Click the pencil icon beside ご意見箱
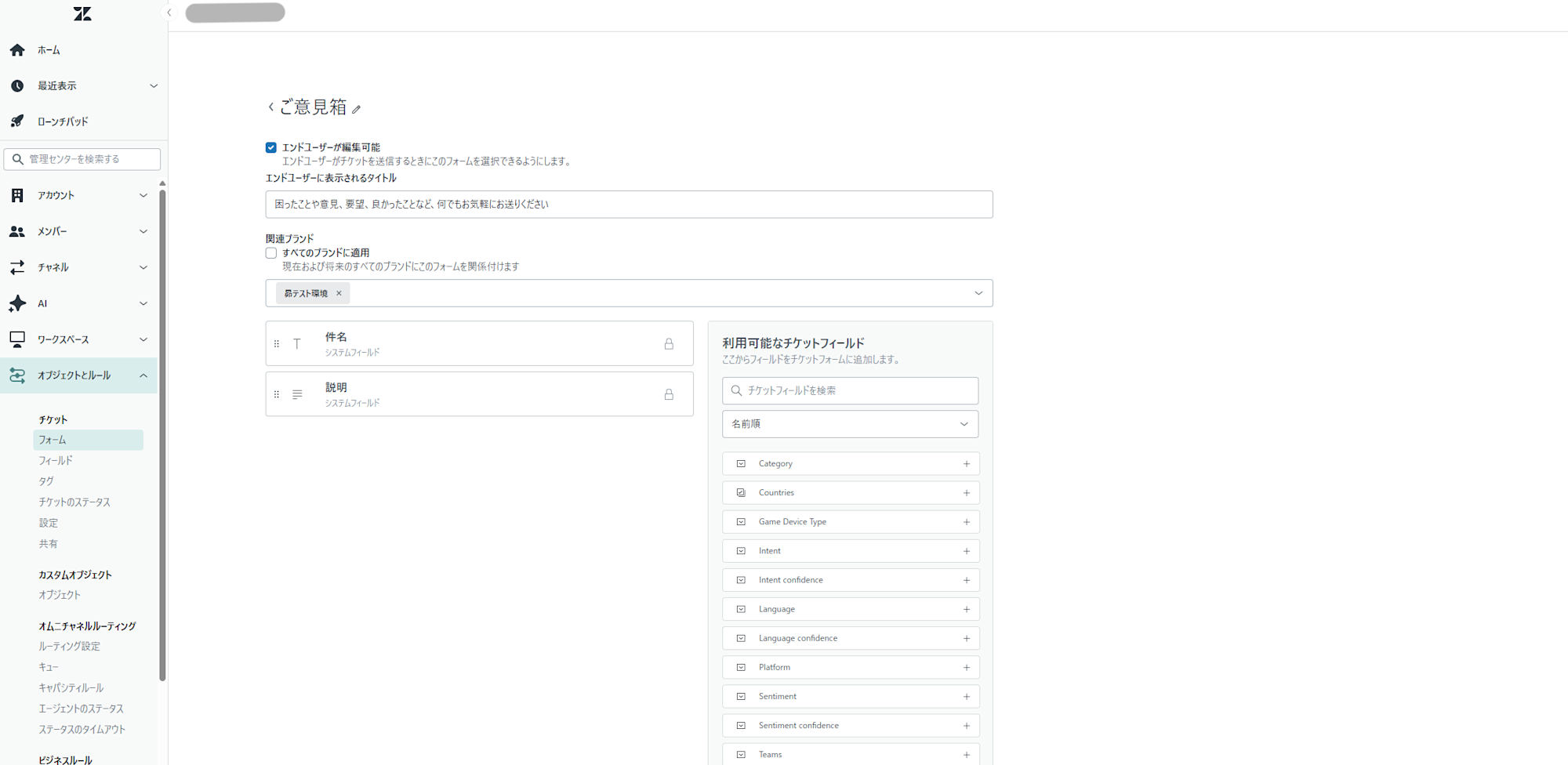This screenshot has height=765, width=1568. pyautogui.click(x=358, y=109)
